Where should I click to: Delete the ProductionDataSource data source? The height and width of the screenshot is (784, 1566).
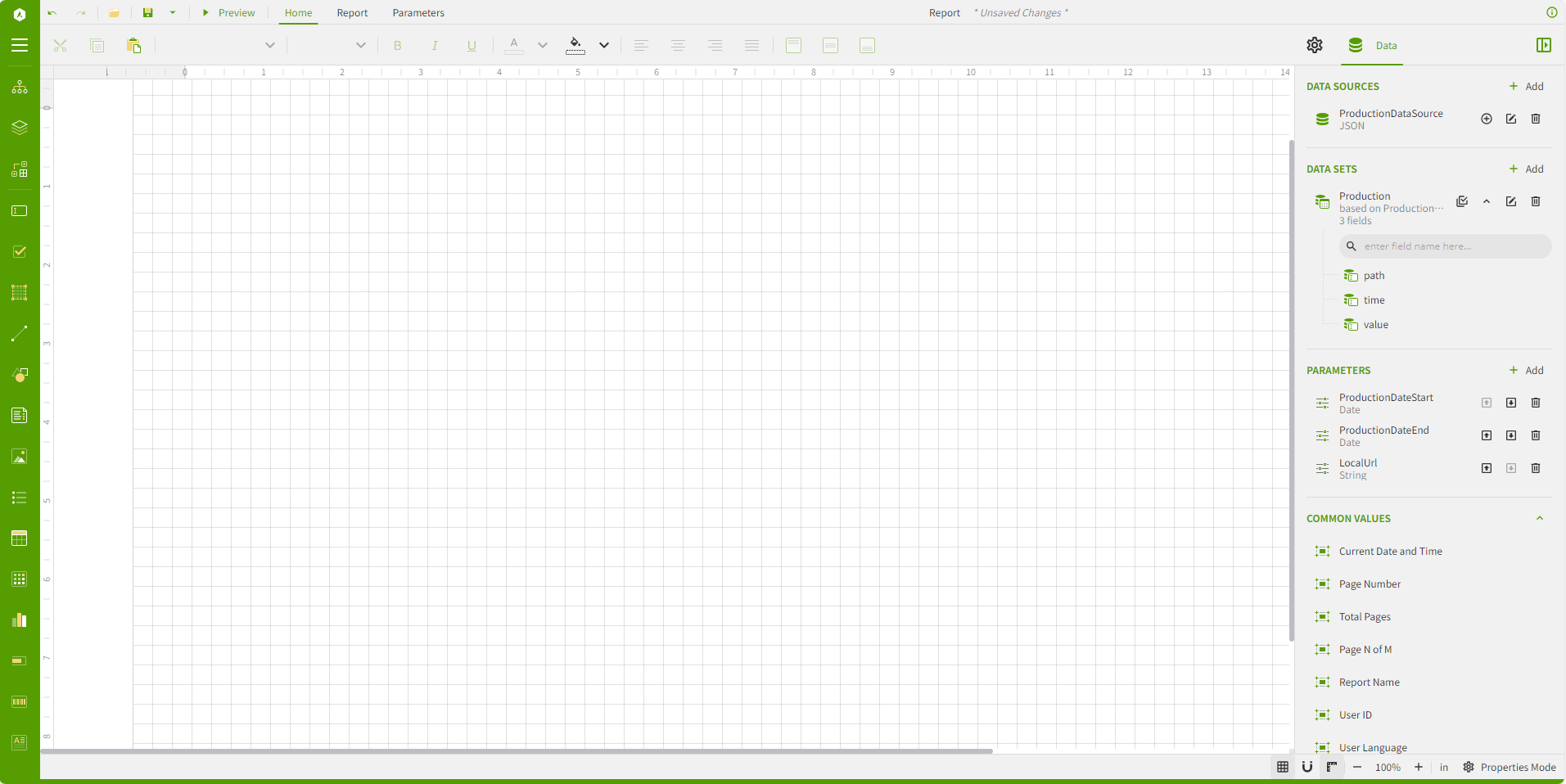coord(1536,119)
